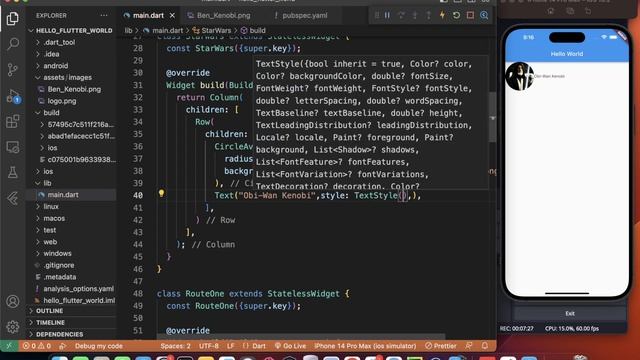The image size is (640, 360).
Task: Stop the debug session
Action: 470,15
